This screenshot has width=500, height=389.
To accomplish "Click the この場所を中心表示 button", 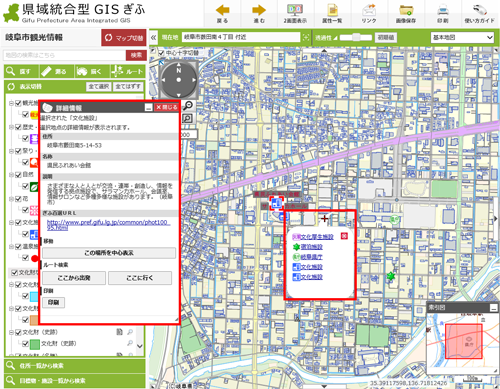I will 109,253.
